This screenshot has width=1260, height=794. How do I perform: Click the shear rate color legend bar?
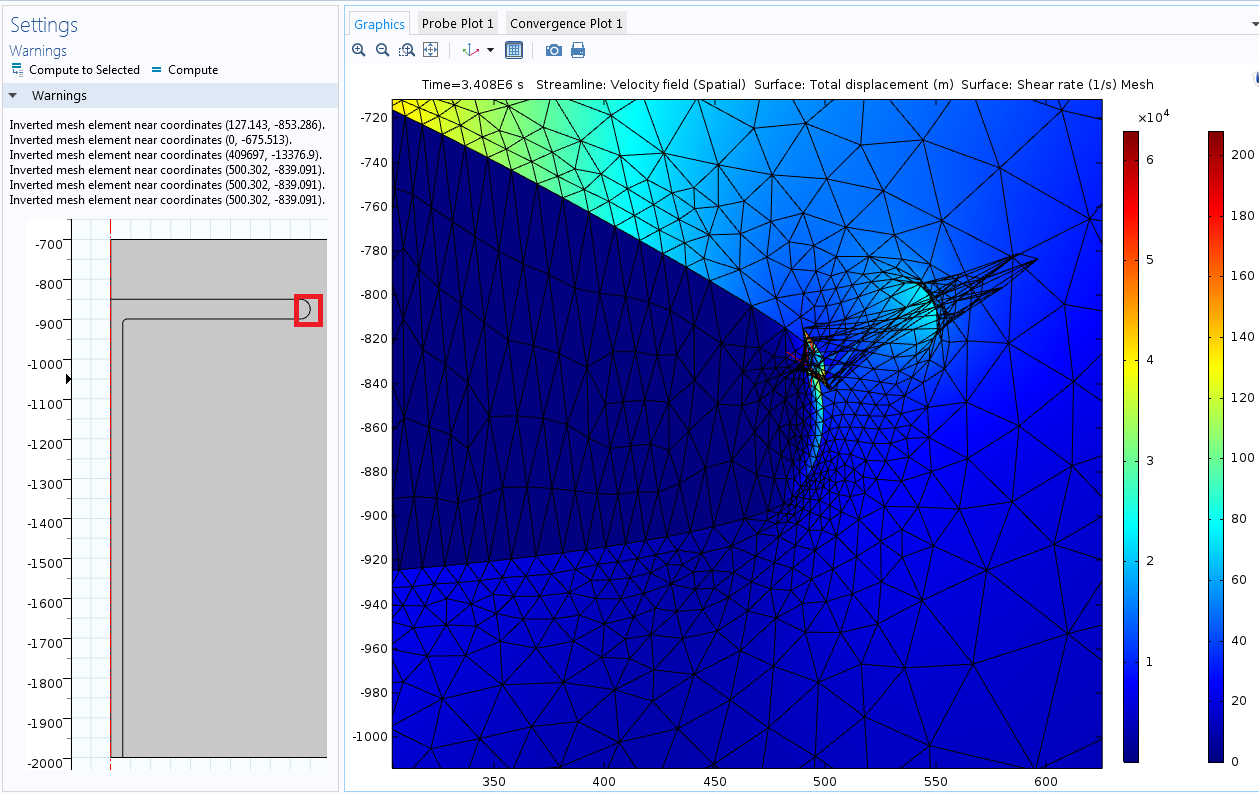1216,446
